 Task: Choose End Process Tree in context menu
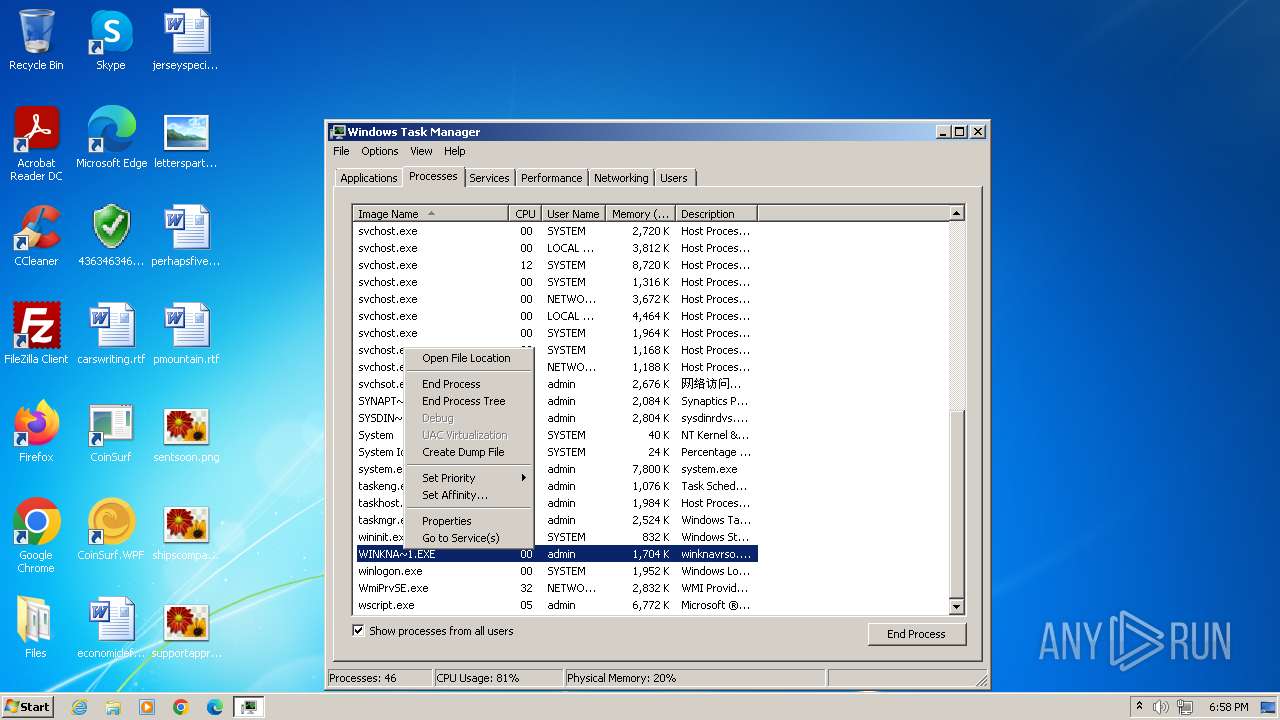468,401
